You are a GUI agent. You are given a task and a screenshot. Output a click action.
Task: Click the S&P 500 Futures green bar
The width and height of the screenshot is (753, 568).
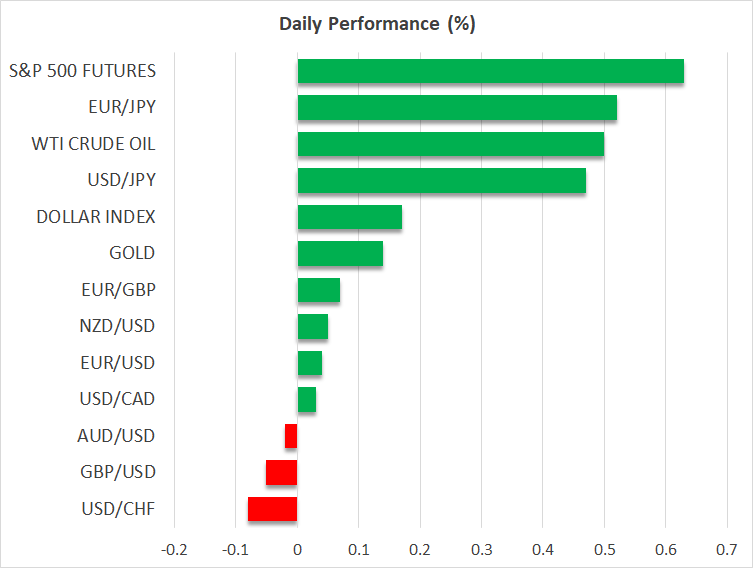coord(490,72)
